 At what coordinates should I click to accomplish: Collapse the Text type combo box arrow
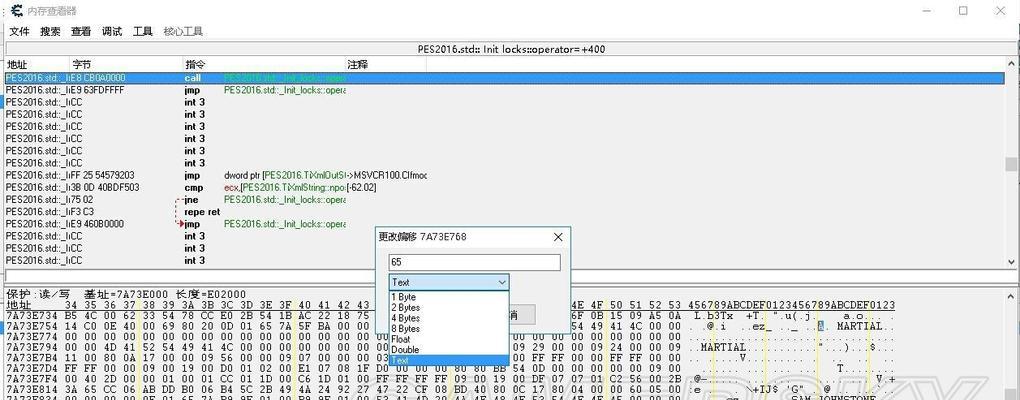pyautogui.click(x=502, y=282)
